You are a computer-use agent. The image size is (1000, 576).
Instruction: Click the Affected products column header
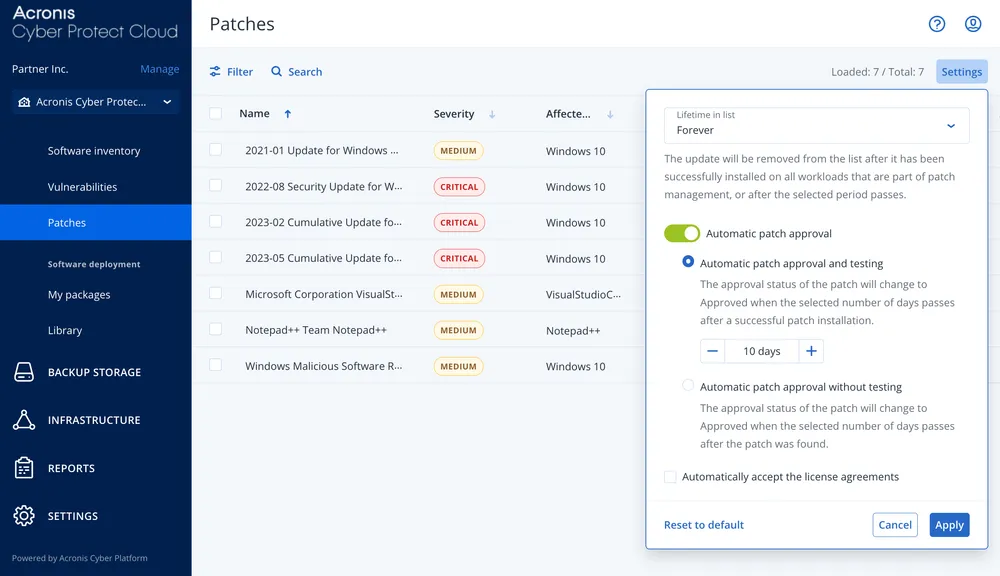coord(568,114)
